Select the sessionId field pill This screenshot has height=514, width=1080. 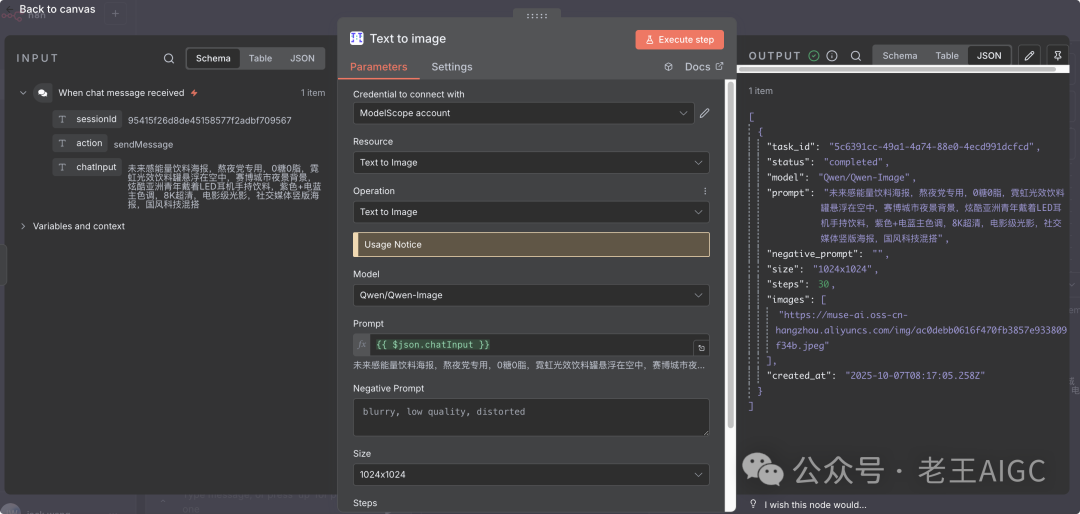(87, 119)
